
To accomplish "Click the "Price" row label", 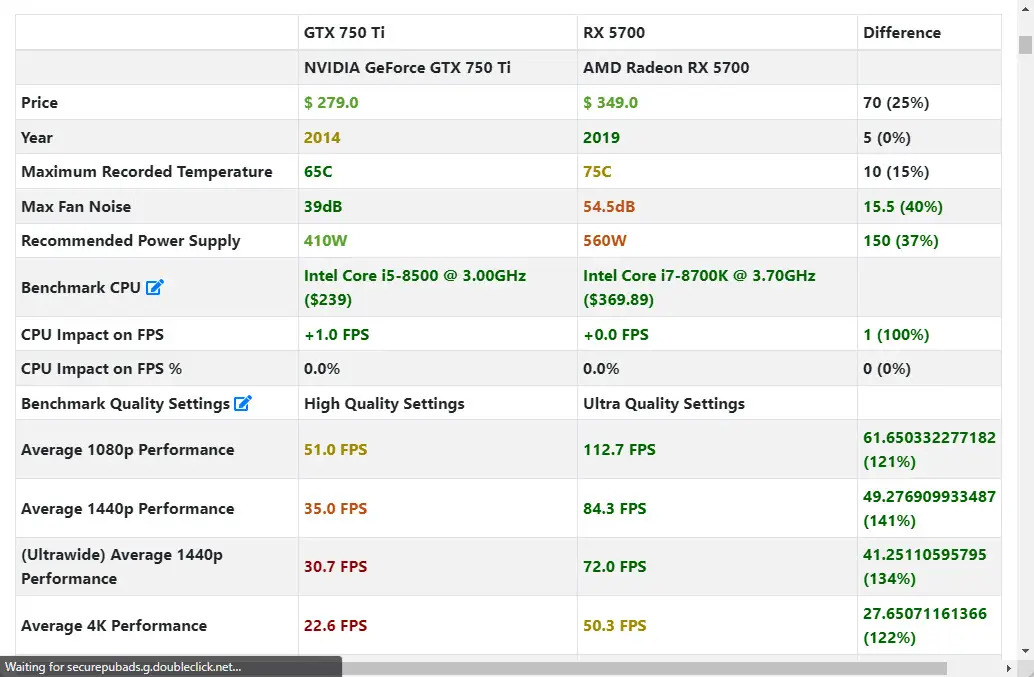I will tap(40, 102).
